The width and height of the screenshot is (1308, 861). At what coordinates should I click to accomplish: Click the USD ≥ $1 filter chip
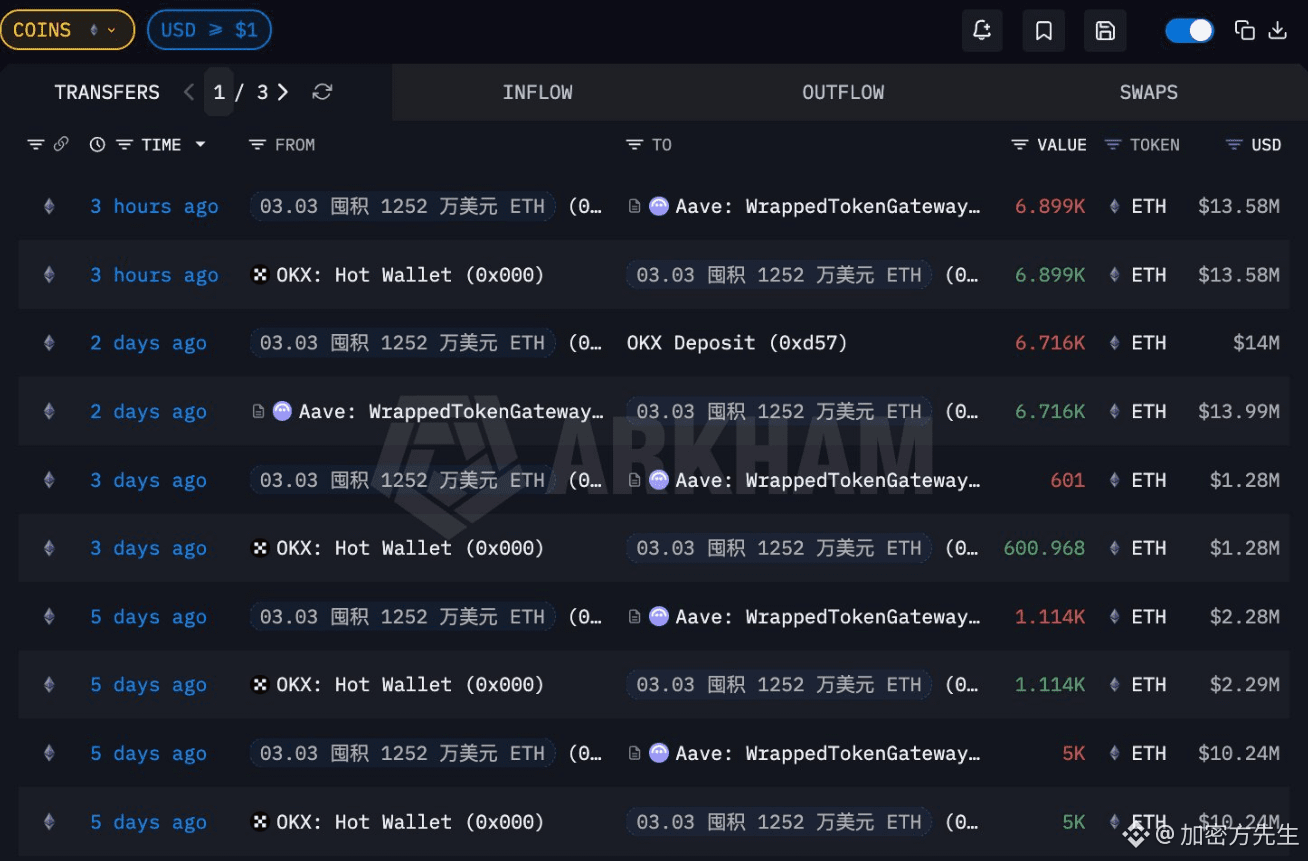click(x=209, y=30)
